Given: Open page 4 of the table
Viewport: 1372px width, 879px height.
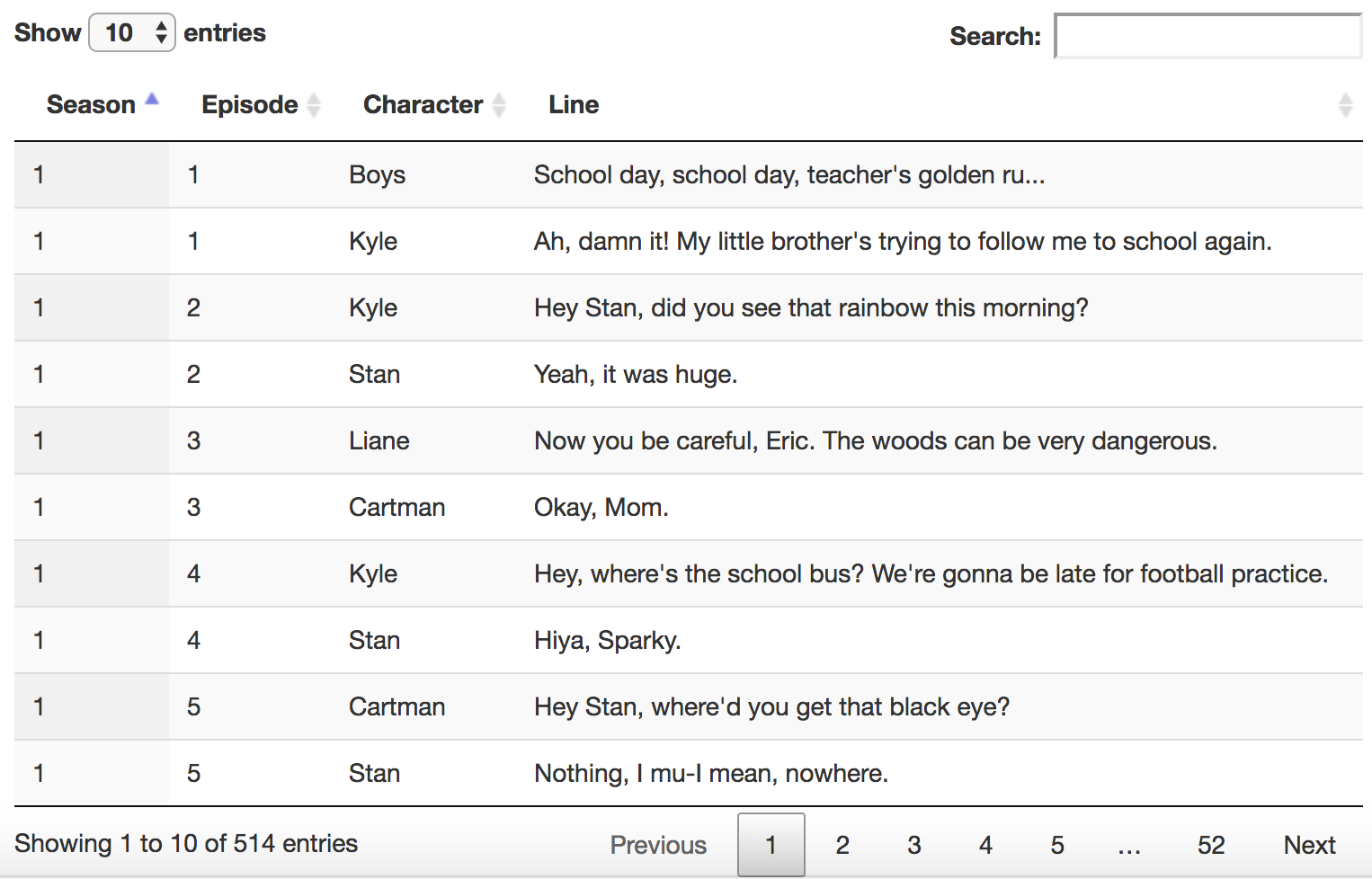Looking at the screenshot, I should tap(985, 845).
